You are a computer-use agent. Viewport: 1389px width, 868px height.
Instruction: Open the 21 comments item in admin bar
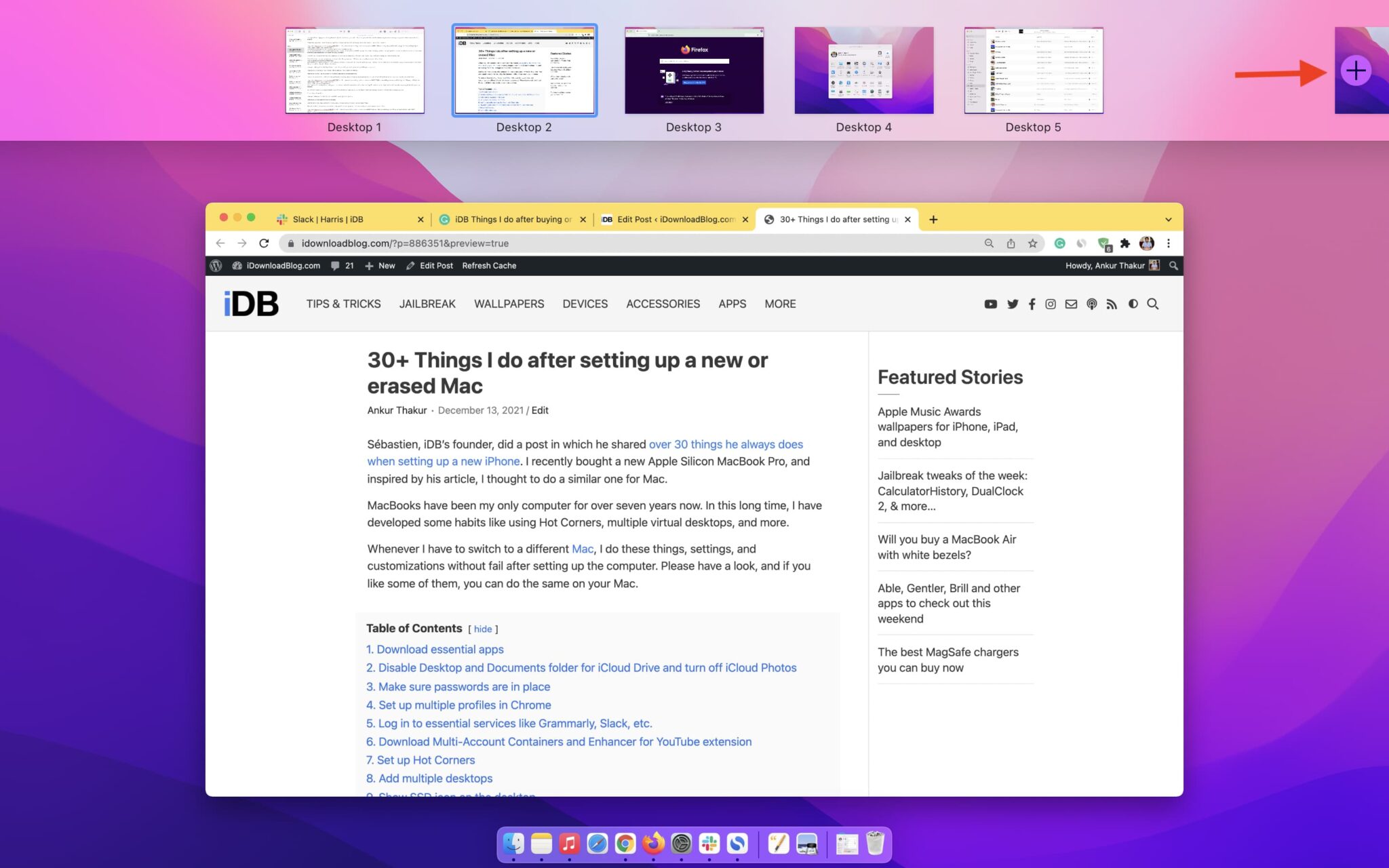(343, 266)
